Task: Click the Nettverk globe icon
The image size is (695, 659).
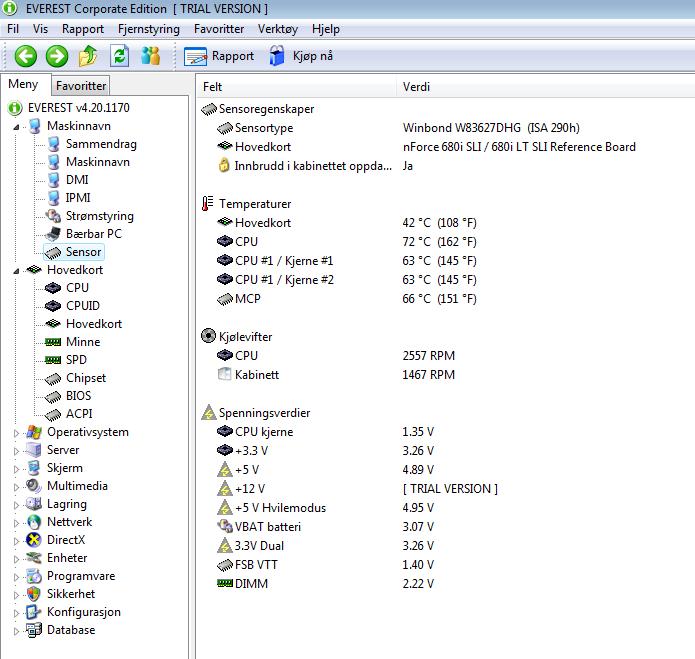Action: click(34, 522)
